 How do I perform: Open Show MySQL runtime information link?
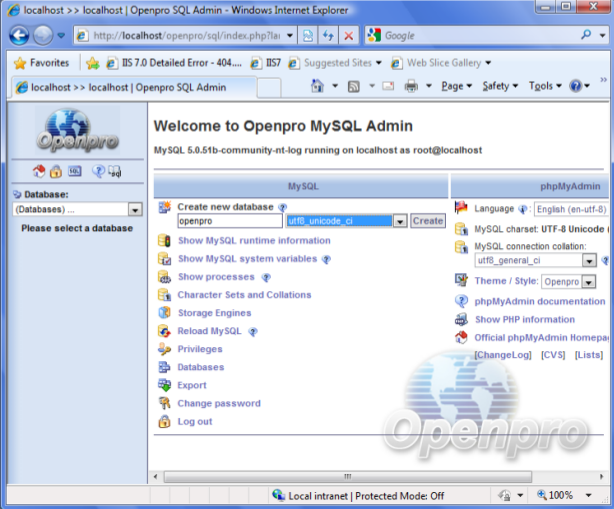coord(254,241)
